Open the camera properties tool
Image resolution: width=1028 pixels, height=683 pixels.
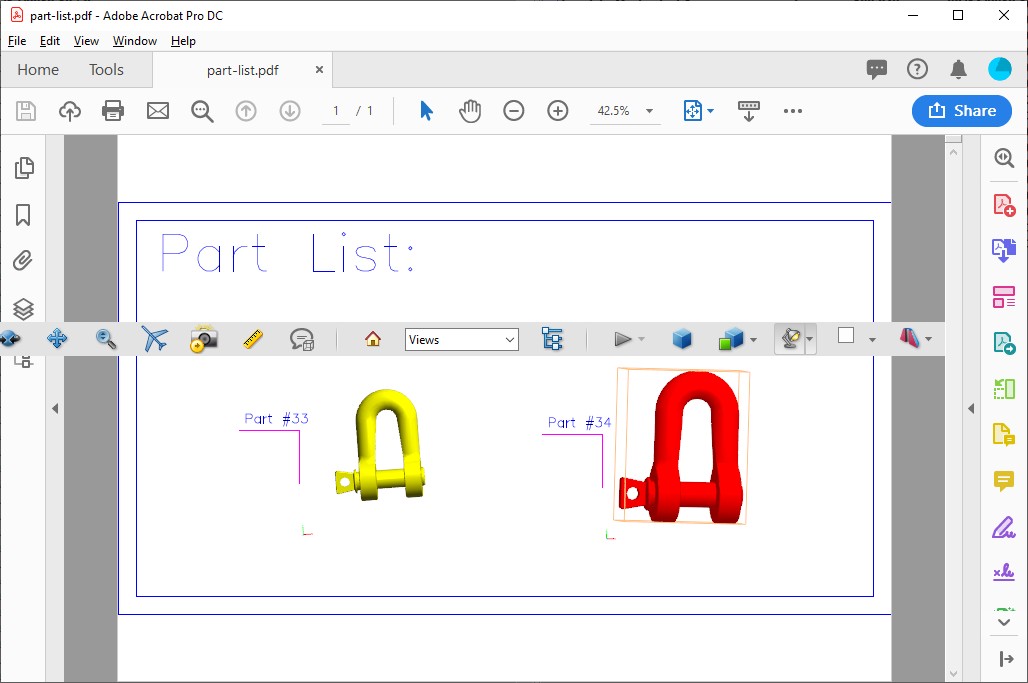203,339
